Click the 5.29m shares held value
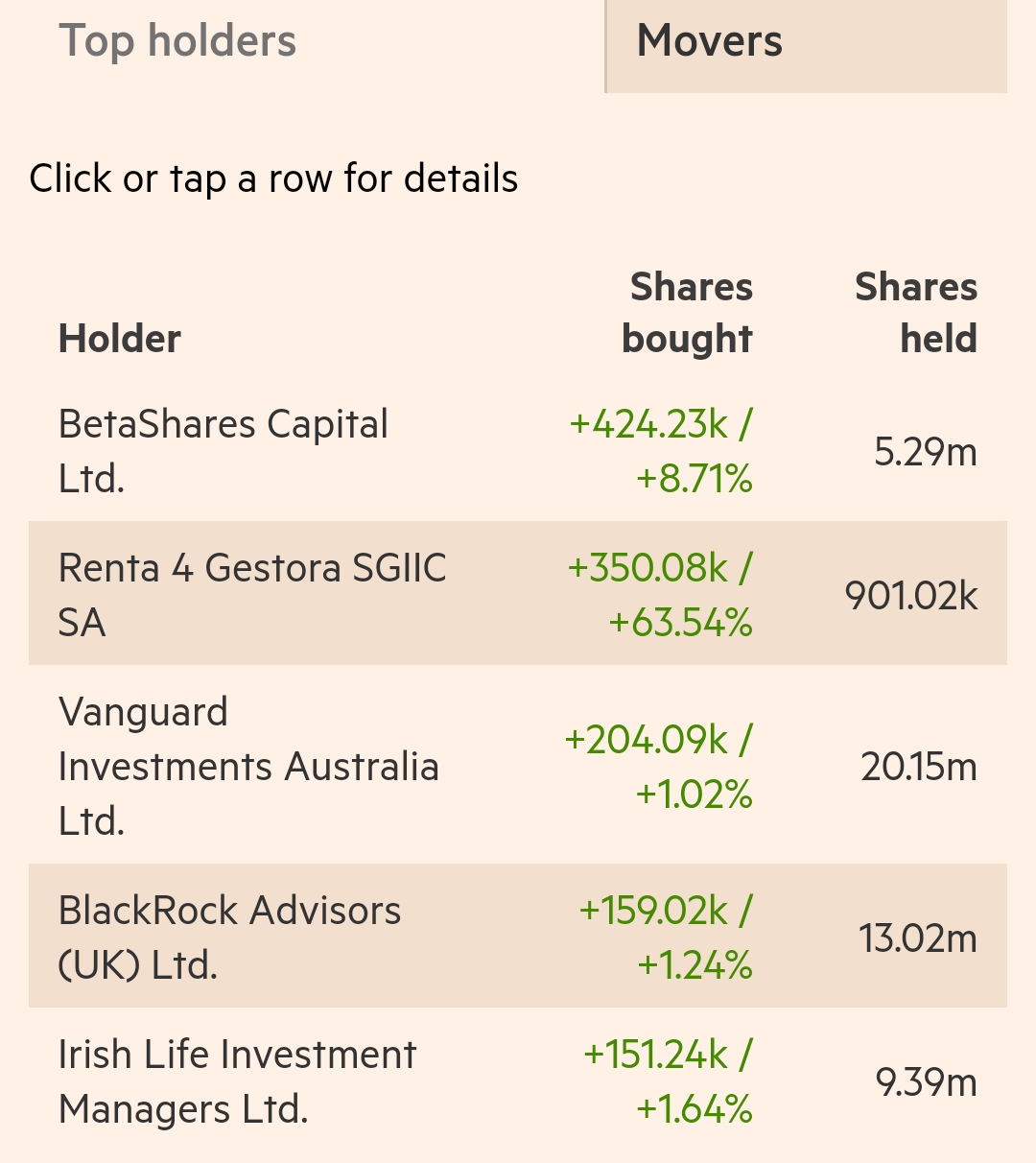 point(925,451)
